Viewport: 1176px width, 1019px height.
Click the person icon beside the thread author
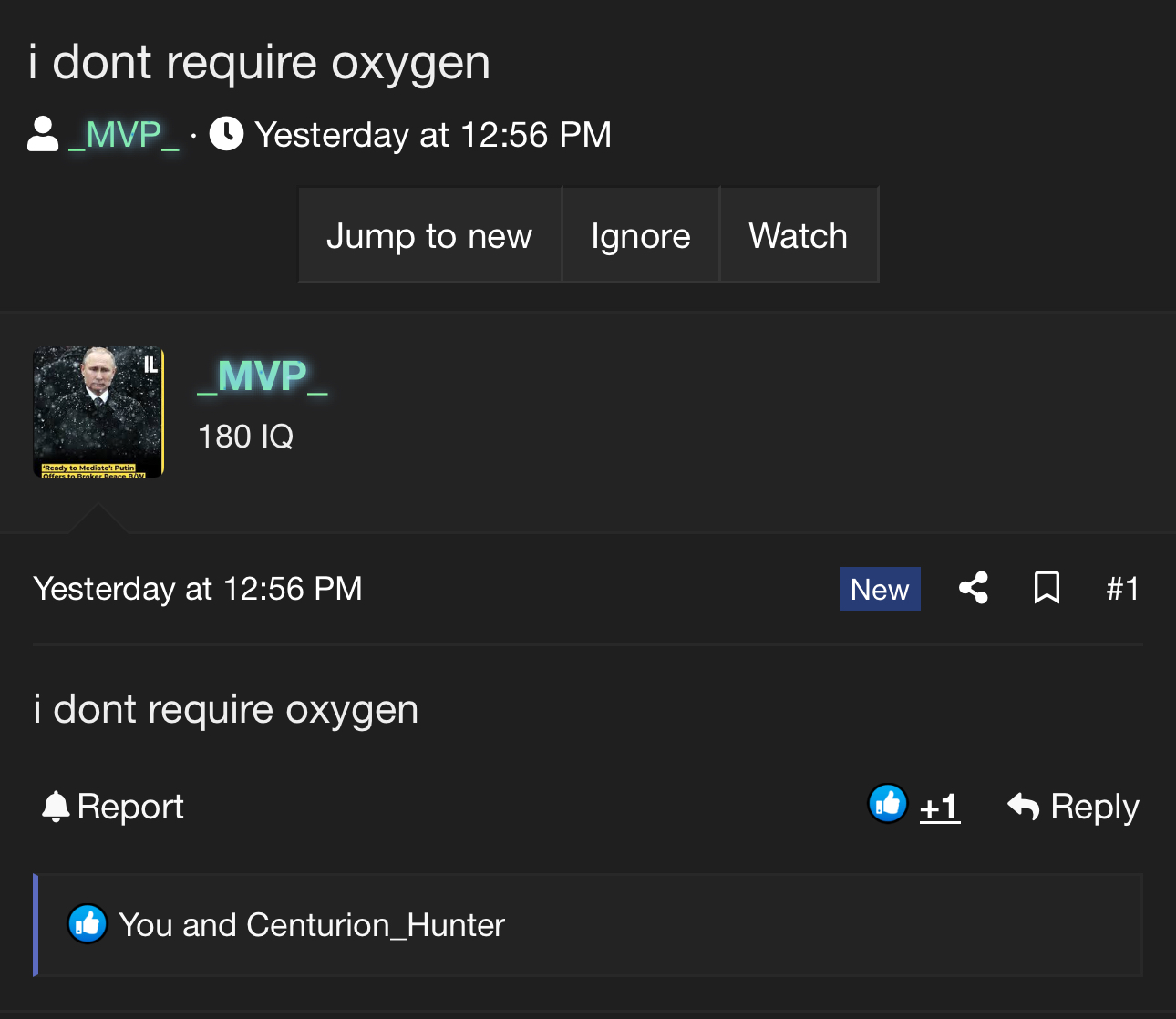coord(43,135)
